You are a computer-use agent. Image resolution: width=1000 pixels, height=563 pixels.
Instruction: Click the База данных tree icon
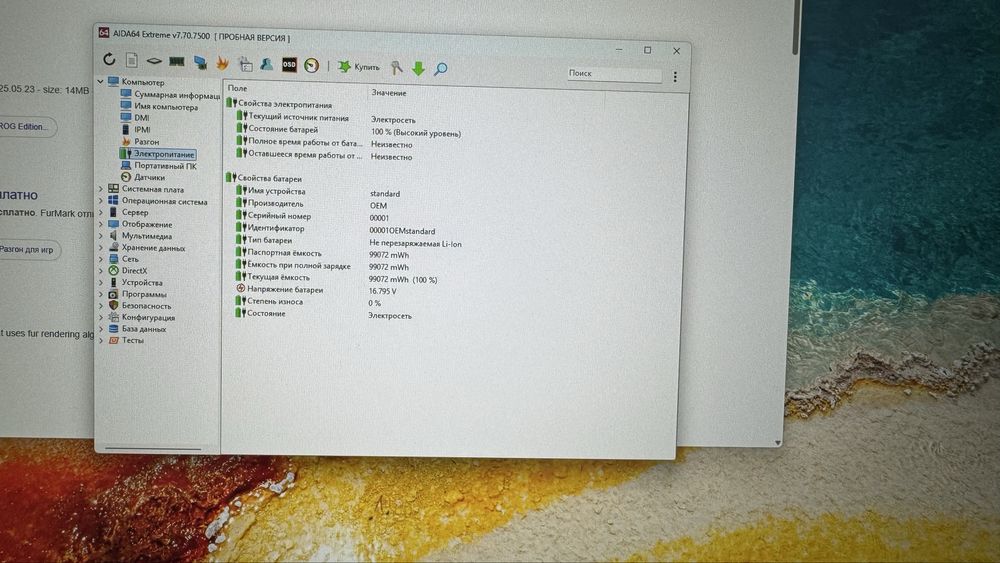(114, 328)
